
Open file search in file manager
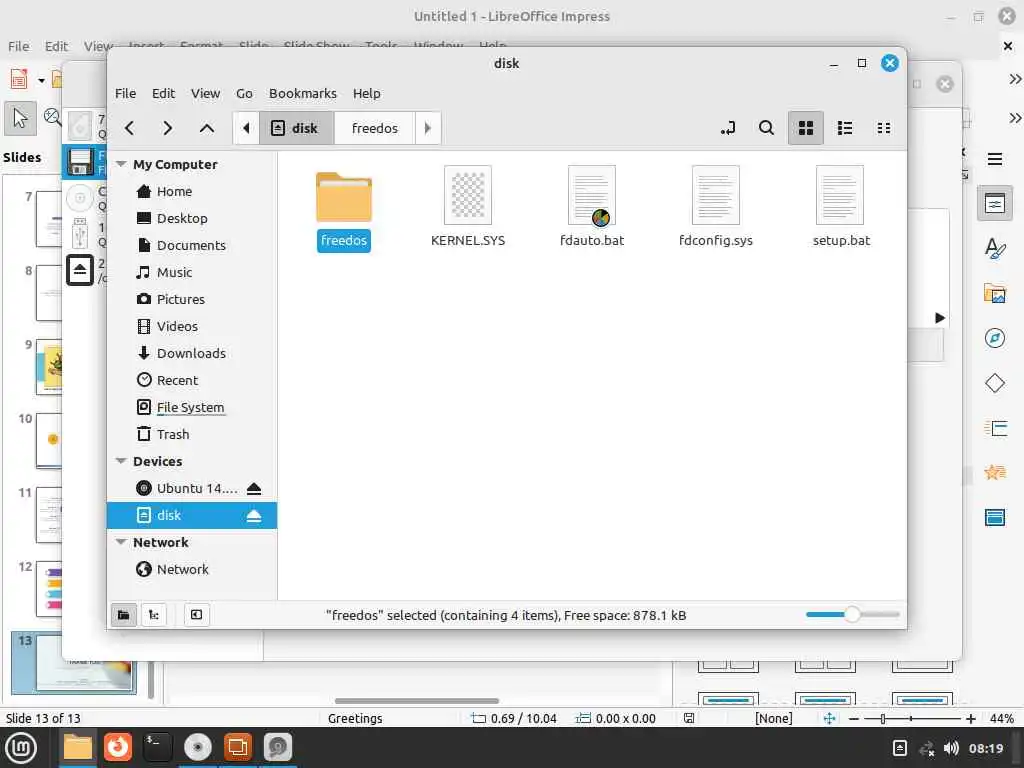(x=767, y=128)
